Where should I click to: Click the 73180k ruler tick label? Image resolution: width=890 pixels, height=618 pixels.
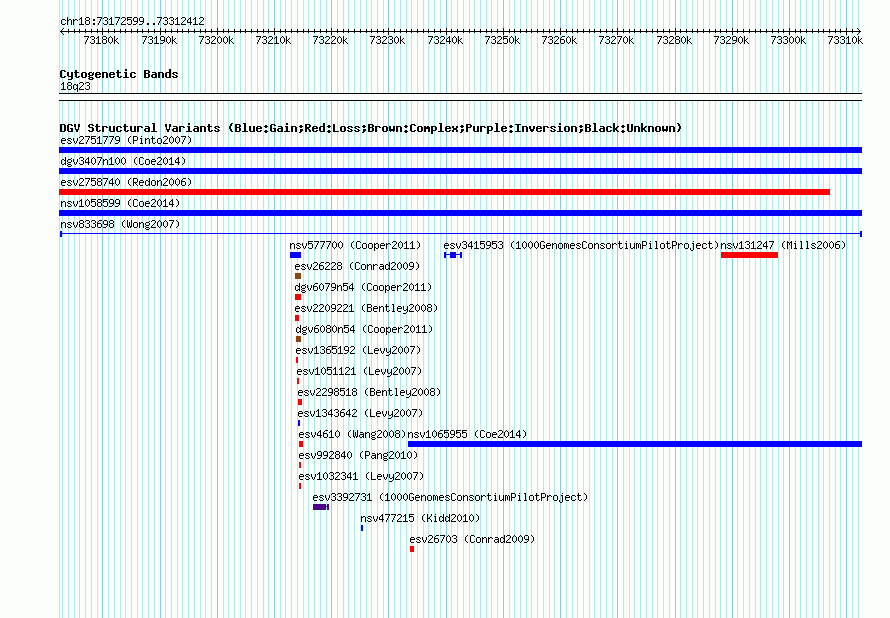point(101,40)
